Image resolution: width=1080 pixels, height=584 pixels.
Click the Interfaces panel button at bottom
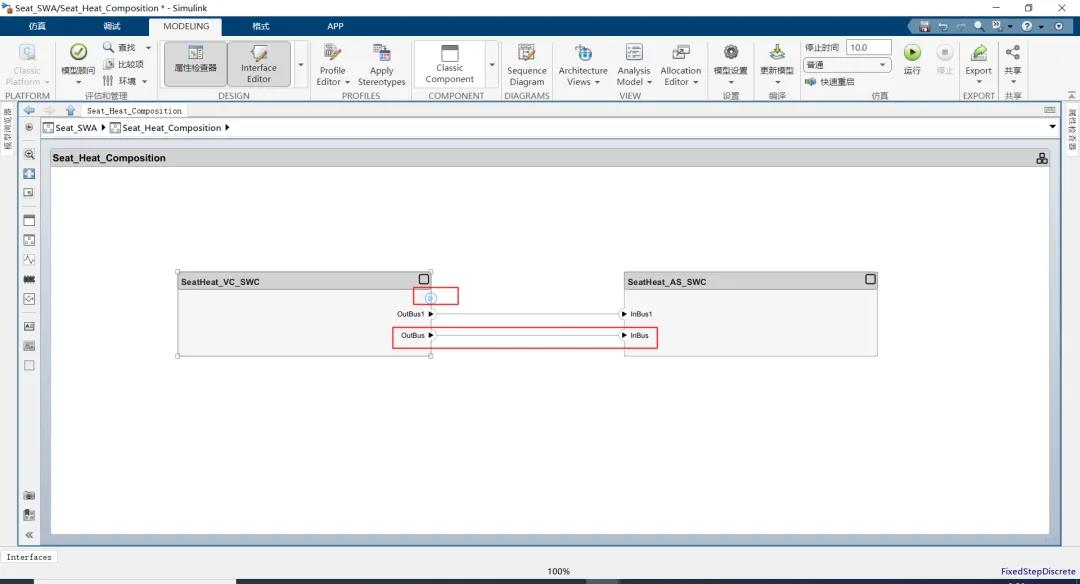tap(30, 557)
